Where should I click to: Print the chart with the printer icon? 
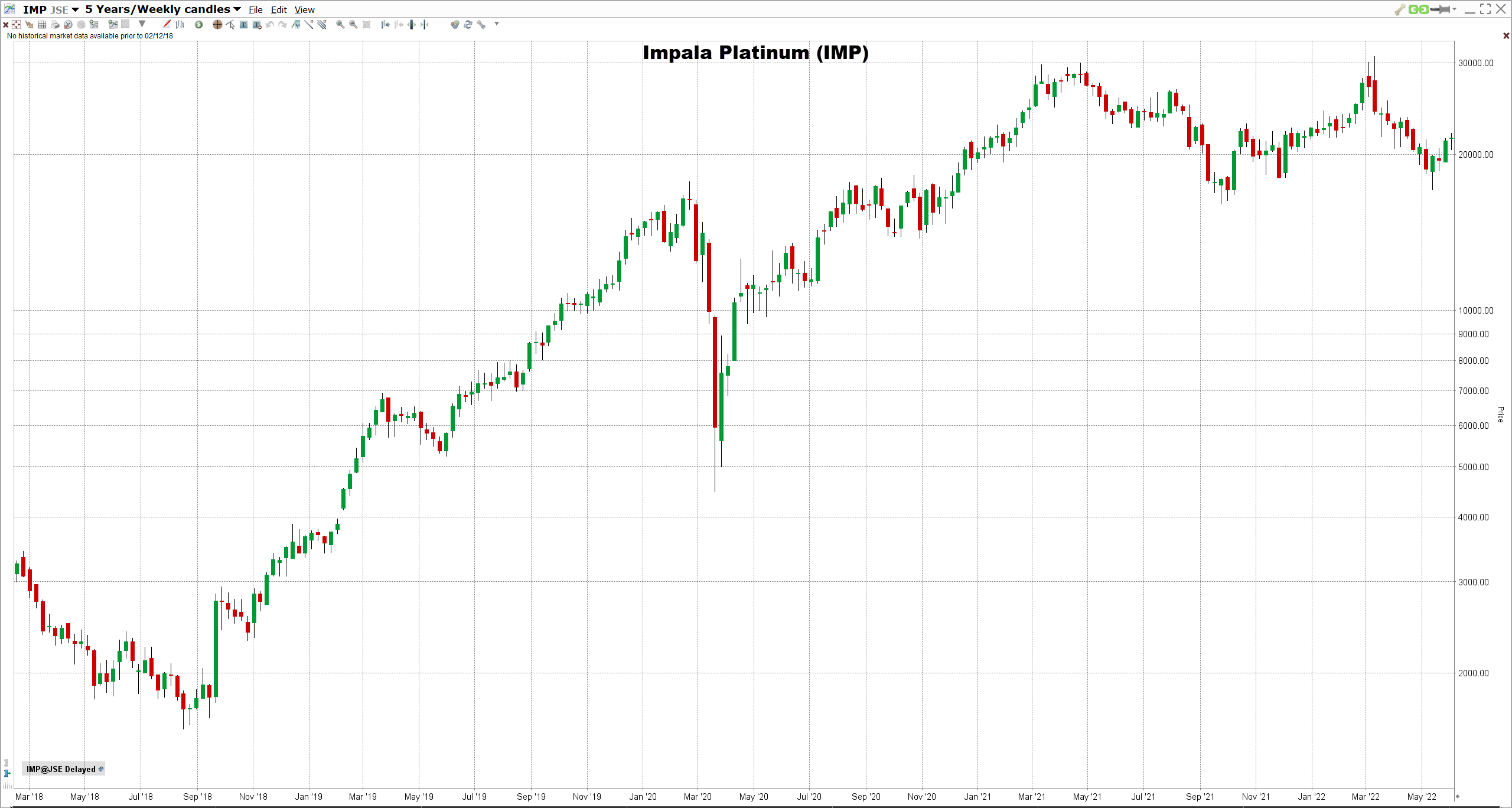pos(55,25)
